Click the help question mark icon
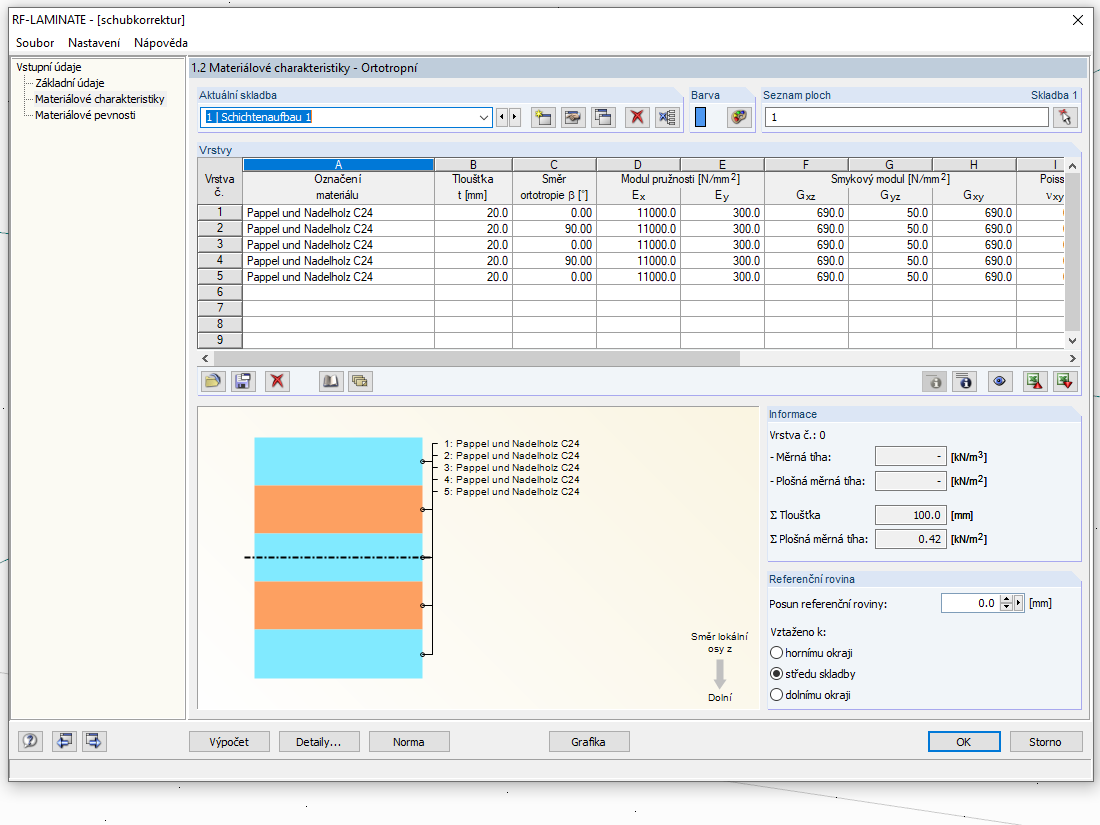Viewport: 1100px width, 825px height. [30, 741]
